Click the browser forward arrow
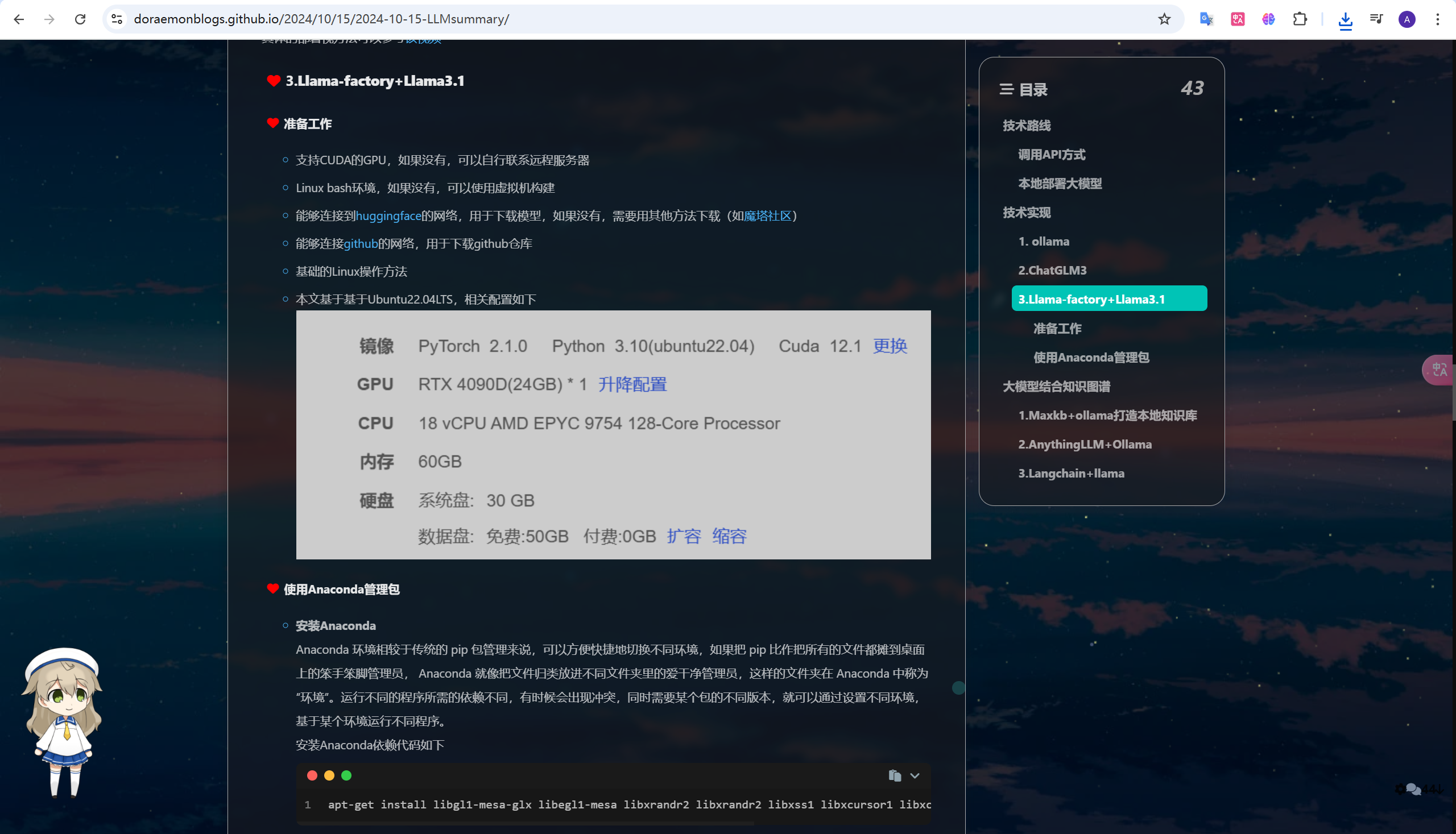The width and height of the screenshot is (1456, 834). (49, 19)
